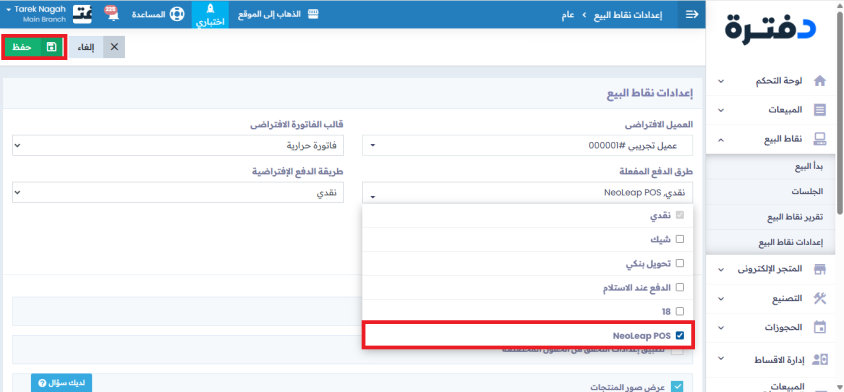Toggle the نقدي payment checkbox

679,214
